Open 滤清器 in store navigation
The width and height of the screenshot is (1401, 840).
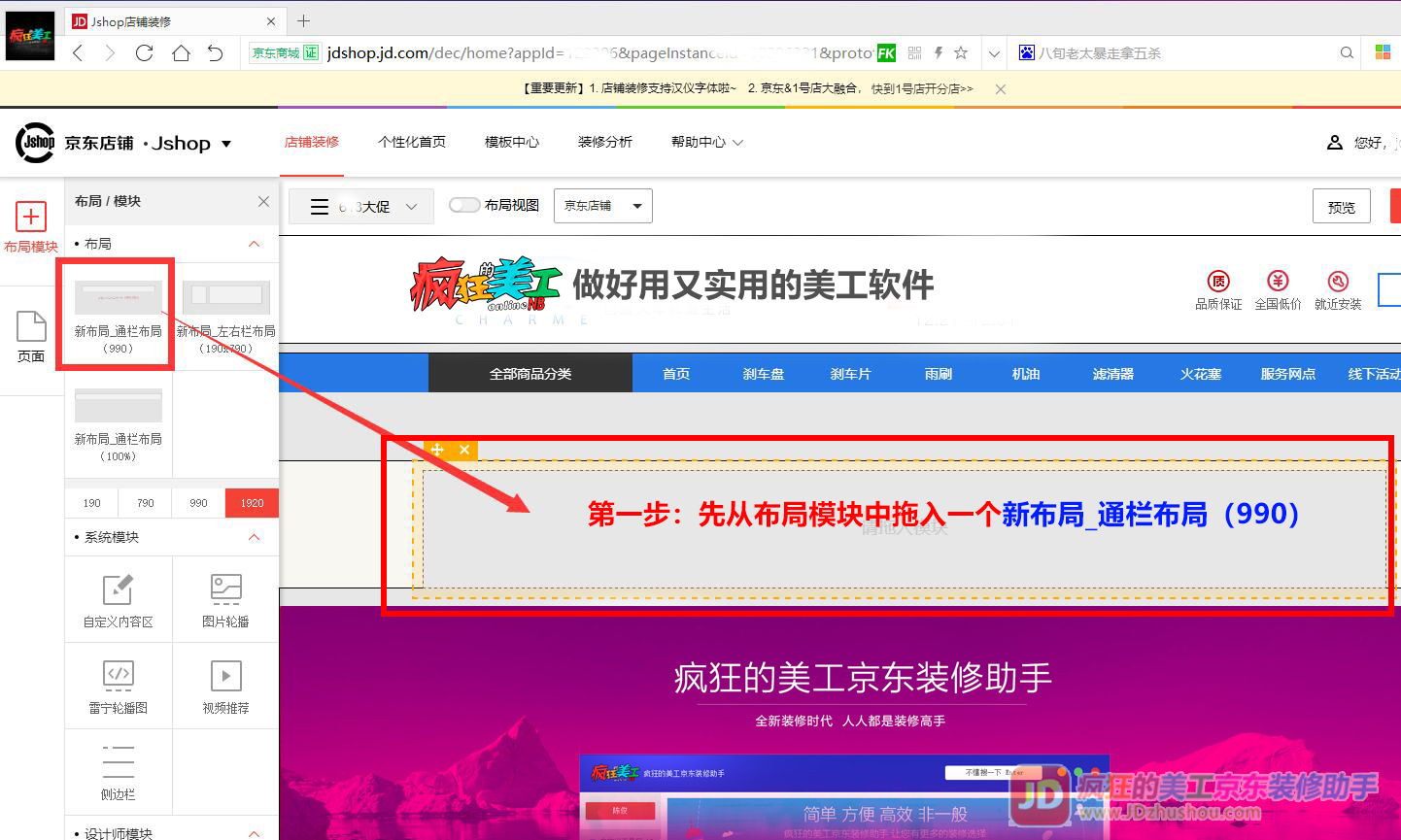[1113, 374]
